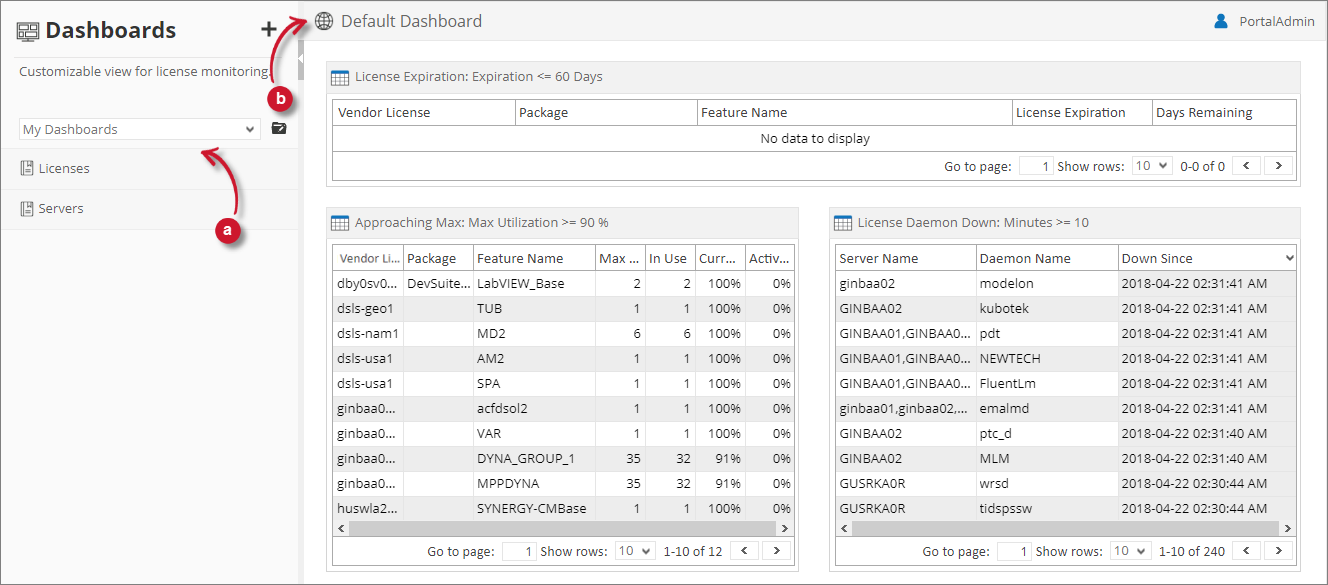The width and height of the screenshot is (1328, 585).
Task: Click the dsls-geo1 vendor license cell
Action: (x=368, y=309)
